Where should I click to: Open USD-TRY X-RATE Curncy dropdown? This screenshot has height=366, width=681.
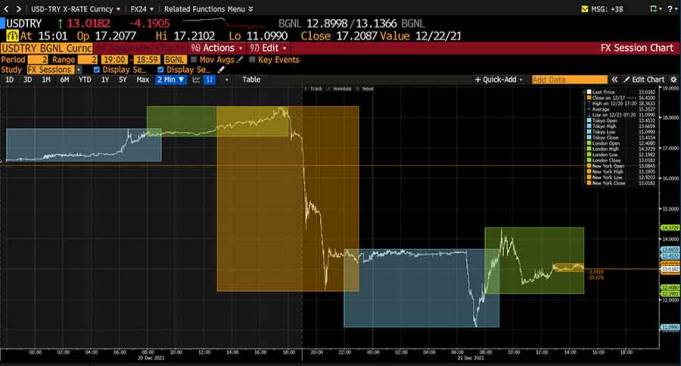click(x=75, y=9)
